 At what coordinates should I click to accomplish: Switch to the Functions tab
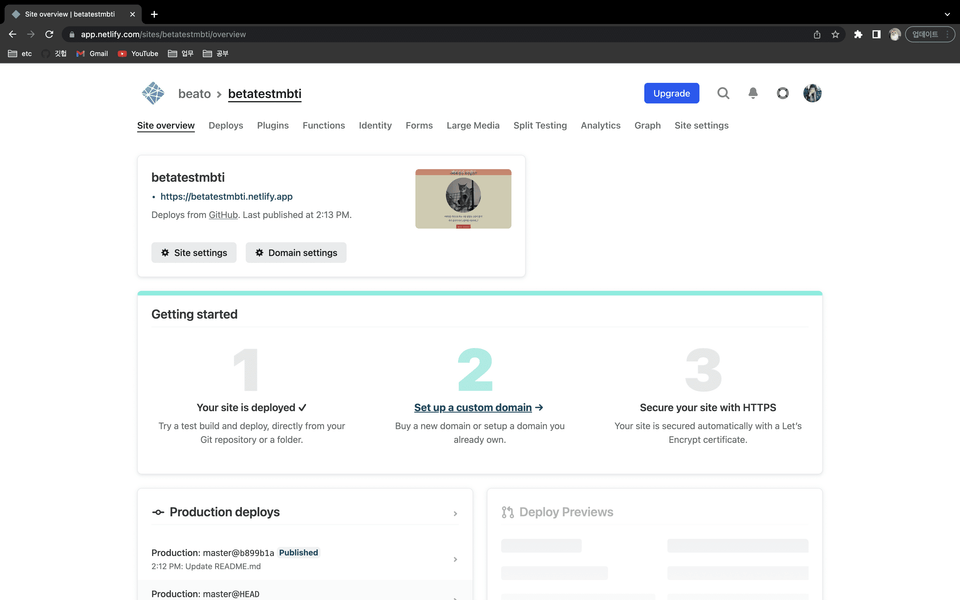coord(323,125)
